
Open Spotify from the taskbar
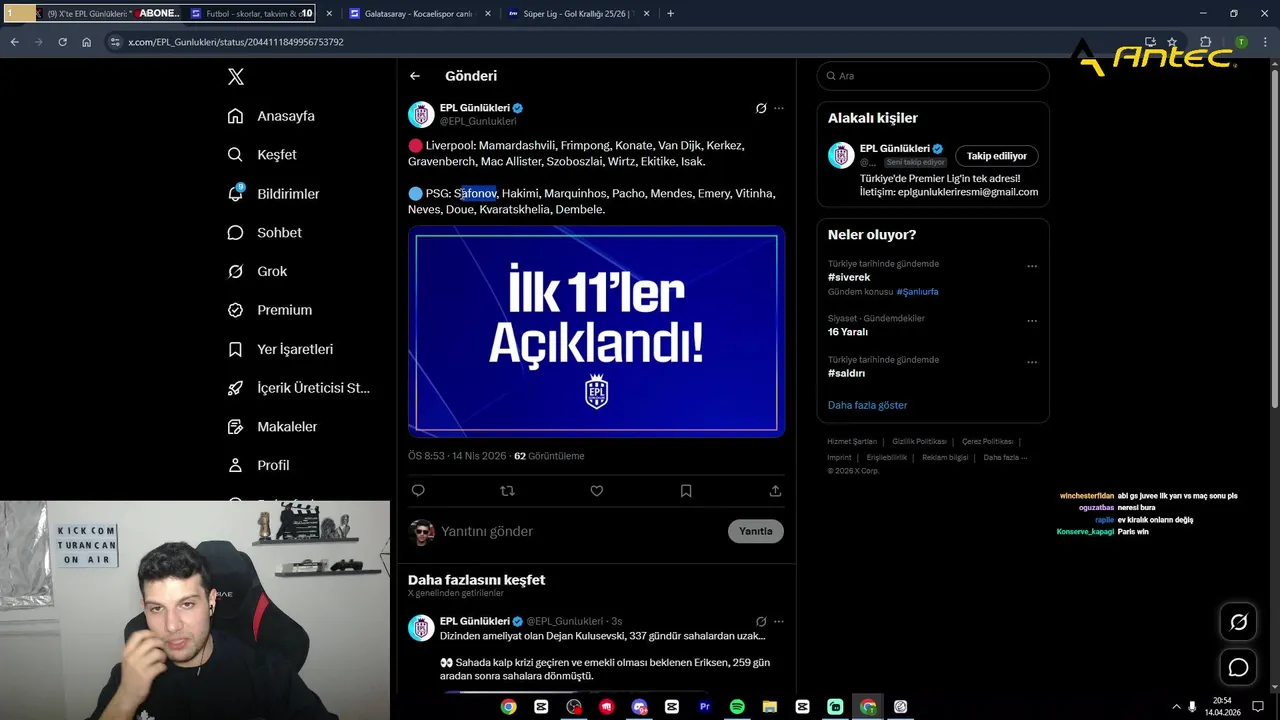point(737,707)
